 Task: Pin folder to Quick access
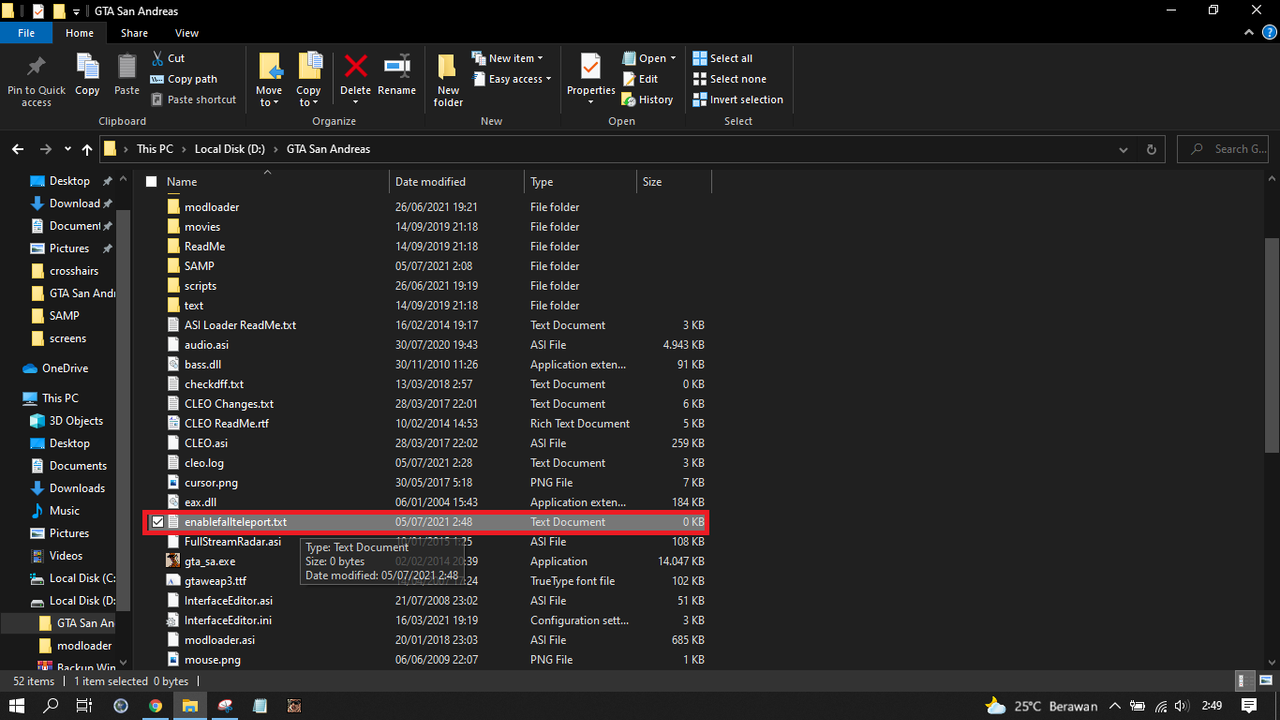click(x=36, y=79)
